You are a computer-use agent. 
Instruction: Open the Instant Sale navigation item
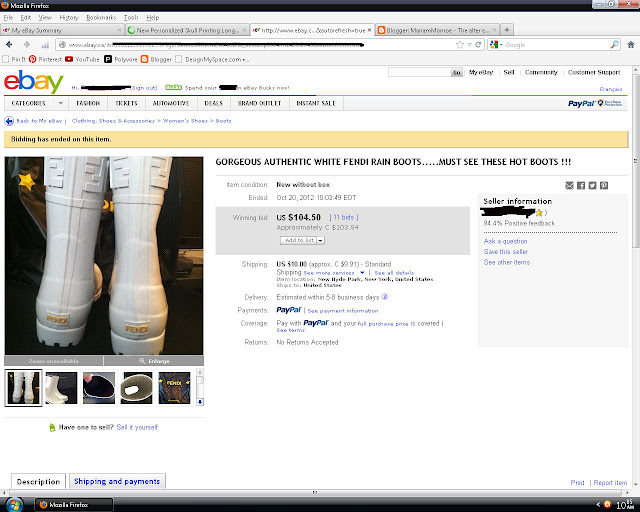point(316,103)
